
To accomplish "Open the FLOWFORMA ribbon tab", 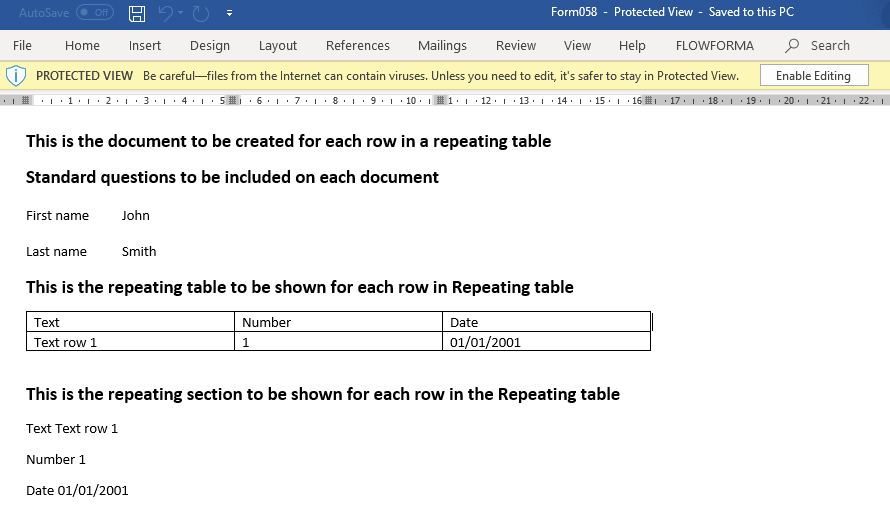I will tap(715, 45).
